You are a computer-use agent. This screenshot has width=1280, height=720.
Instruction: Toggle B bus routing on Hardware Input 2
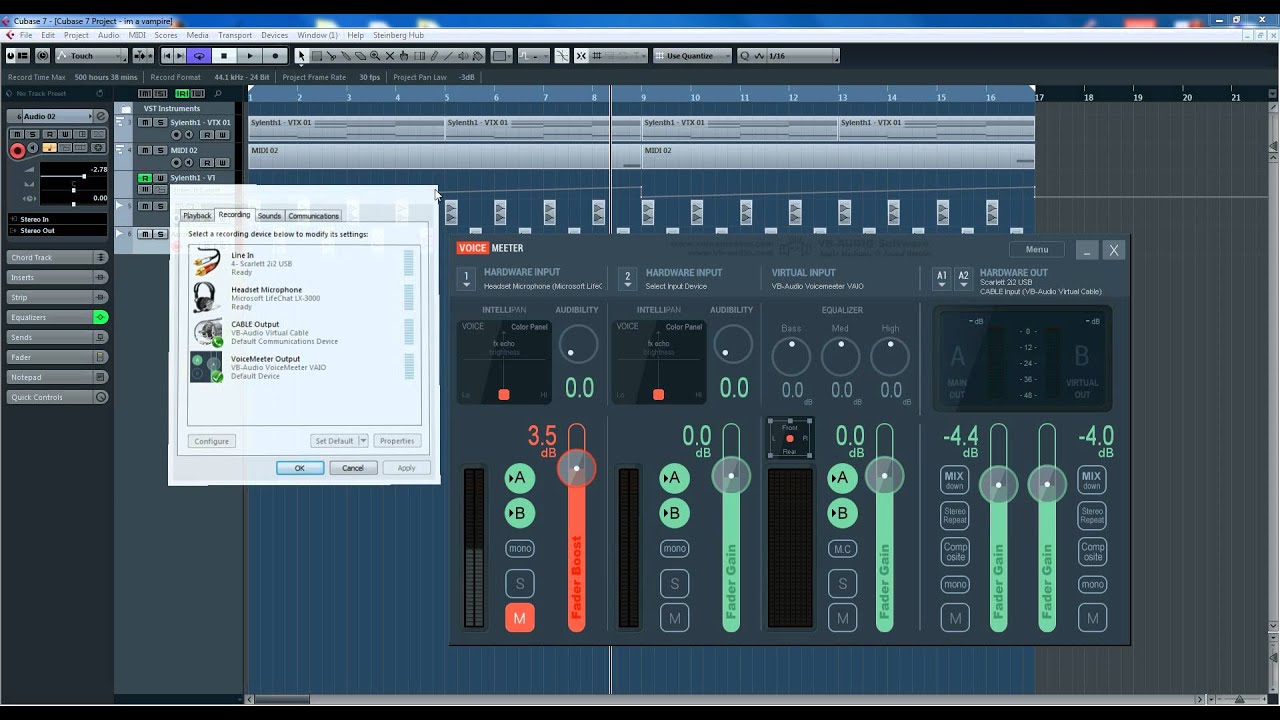(674, 513)
